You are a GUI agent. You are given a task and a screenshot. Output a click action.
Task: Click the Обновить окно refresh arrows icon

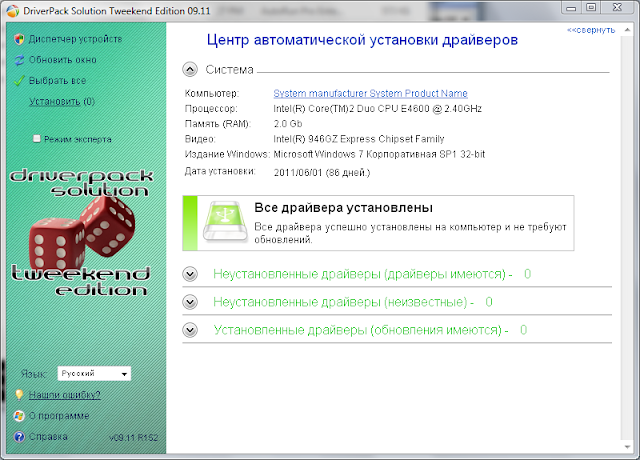click(x=19, y=60)
